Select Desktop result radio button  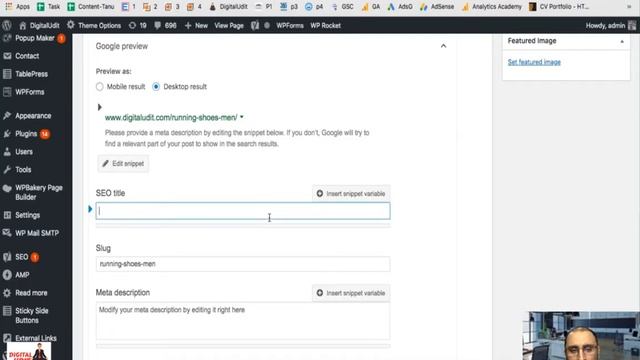(x=156, y=87)
